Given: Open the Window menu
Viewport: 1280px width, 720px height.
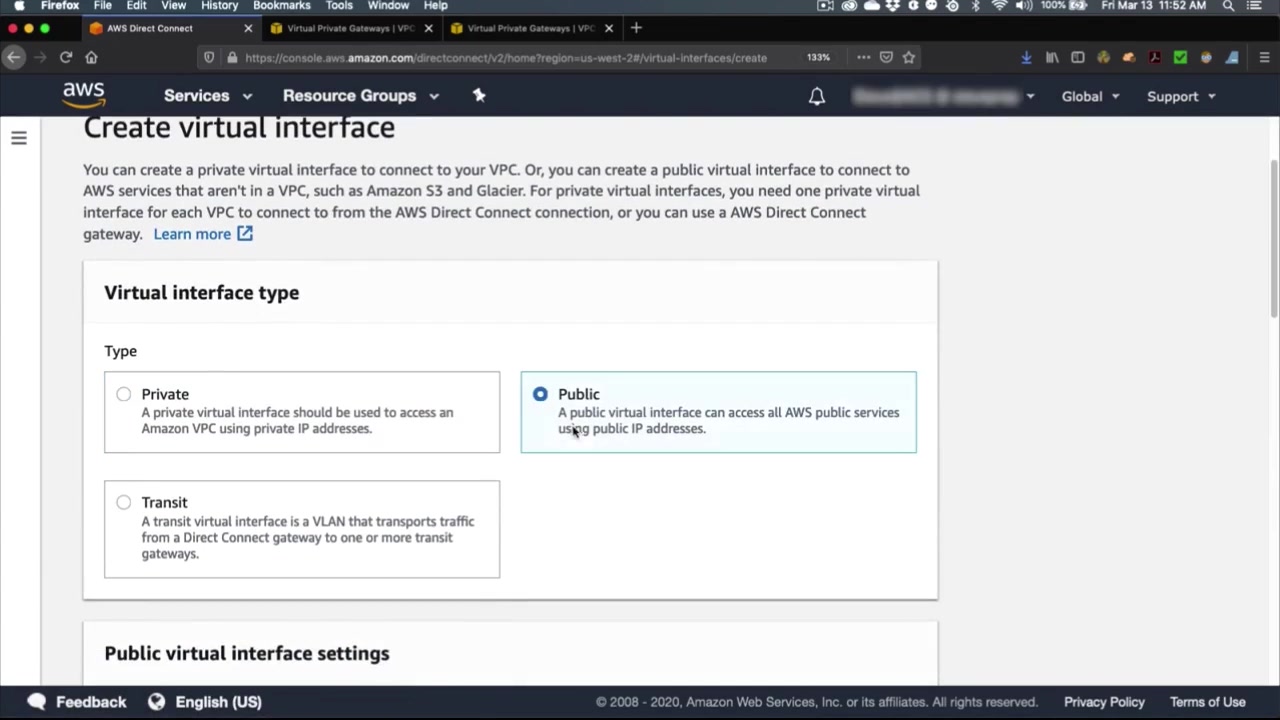Looking at the screenshot, I should click(x=388, y=6).
